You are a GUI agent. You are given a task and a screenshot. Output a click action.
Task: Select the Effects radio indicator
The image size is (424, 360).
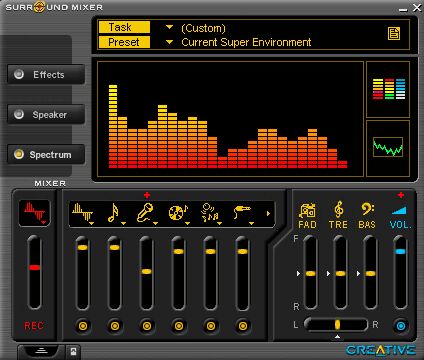19,74
